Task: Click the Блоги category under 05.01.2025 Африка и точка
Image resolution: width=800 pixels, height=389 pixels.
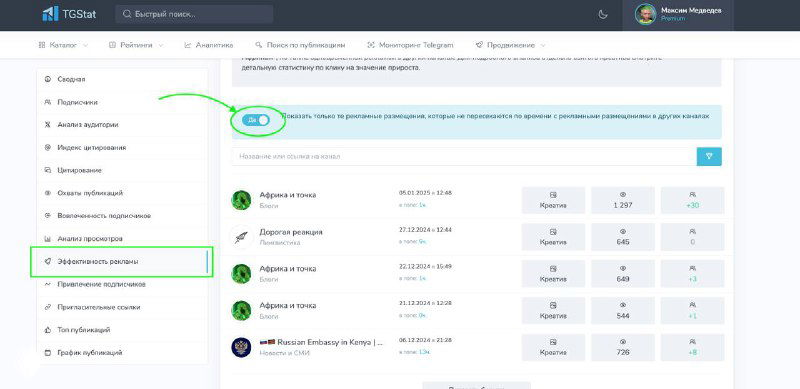Action: (x=269, y=206)
